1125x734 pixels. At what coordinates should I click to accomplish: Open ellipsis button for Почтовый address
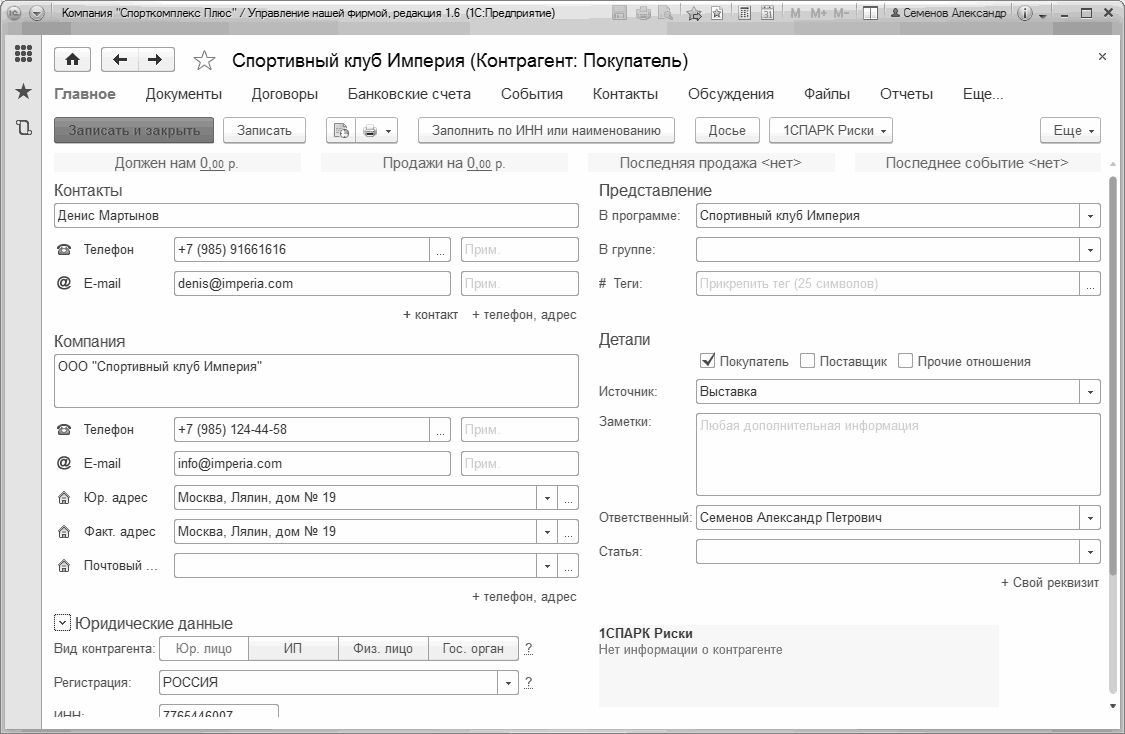click(568, 566)
